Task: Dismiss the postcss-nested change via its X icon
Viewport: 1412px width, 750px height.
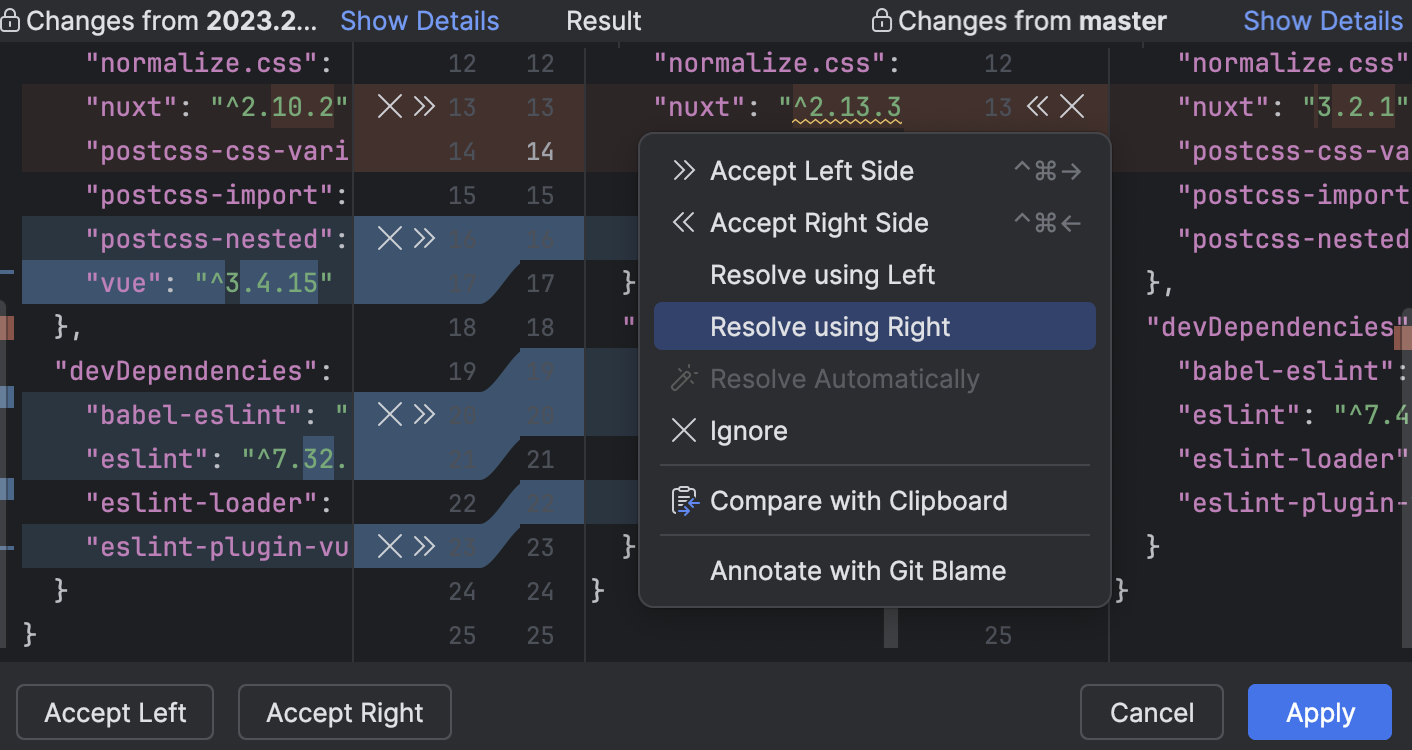Action: pyautogui.click(x=389, y=238)
